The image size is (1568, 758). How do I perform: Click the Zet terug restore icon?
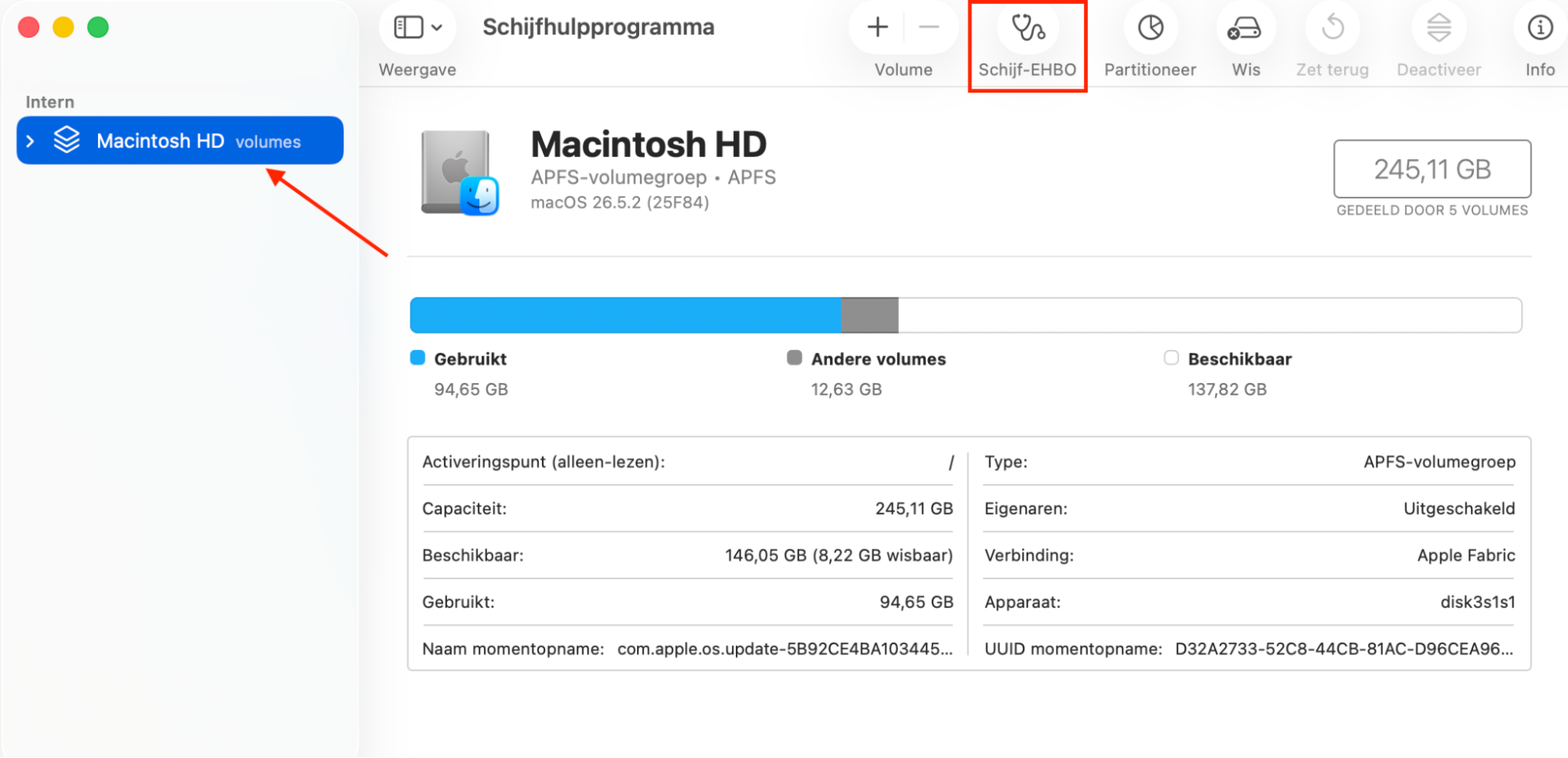click(1332, 28)
